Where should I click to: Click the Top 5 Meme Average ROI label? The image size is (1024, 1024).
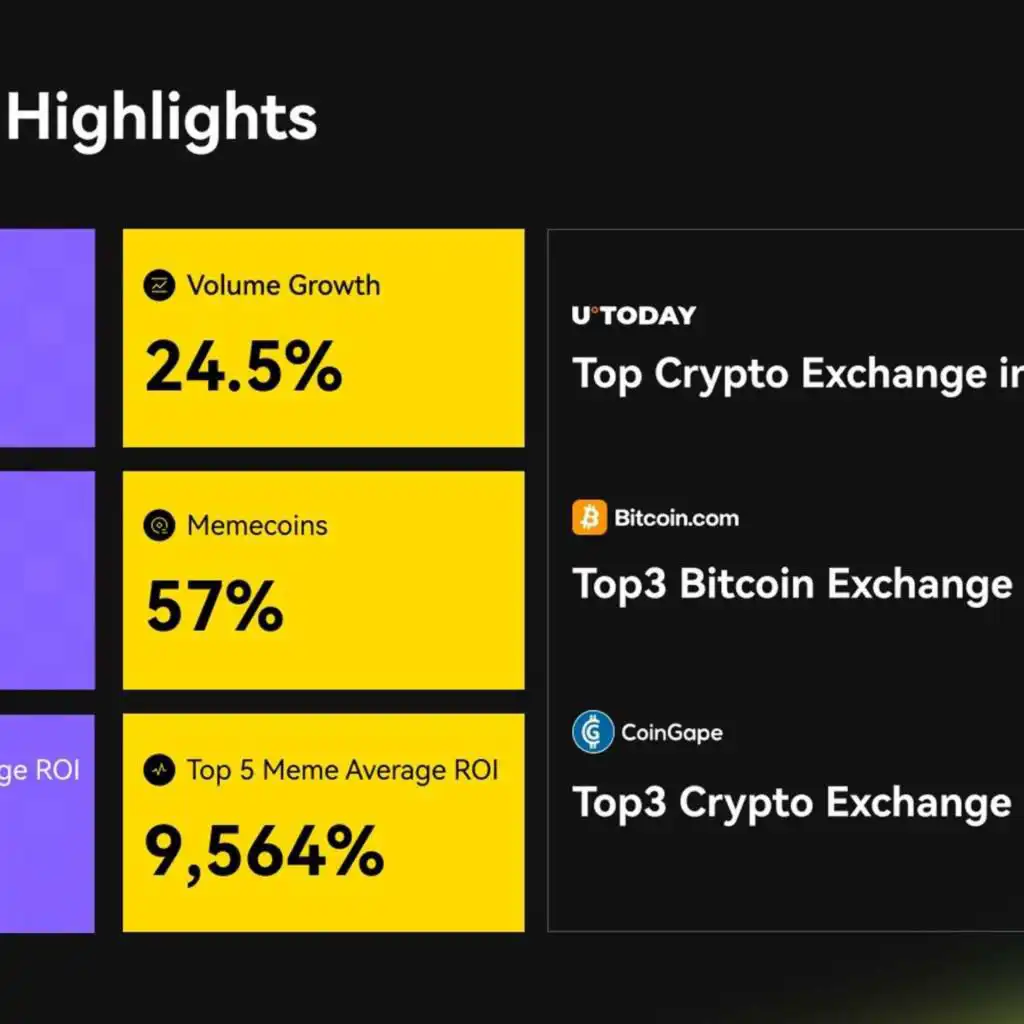click(342, 771)
